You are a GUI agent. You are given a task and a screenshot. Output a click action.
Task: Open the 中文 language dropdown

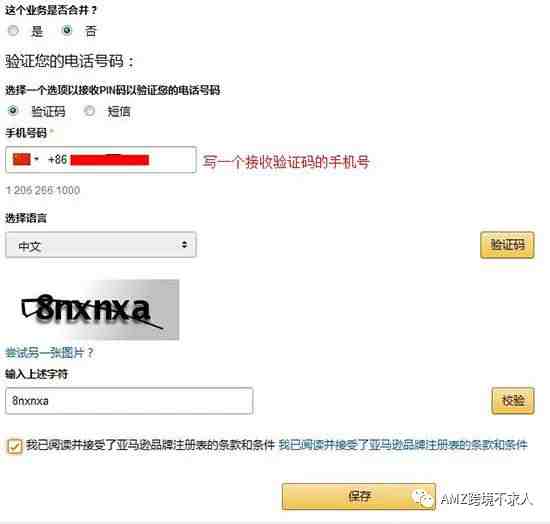point(101,245)
